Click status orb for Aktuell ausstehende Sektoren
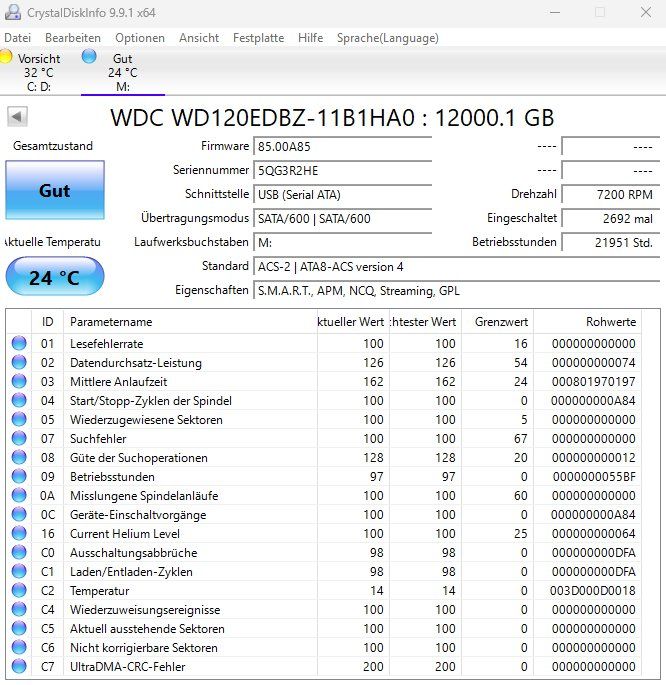666x685 pixels. pyautogui.click(x=19, y=628)
